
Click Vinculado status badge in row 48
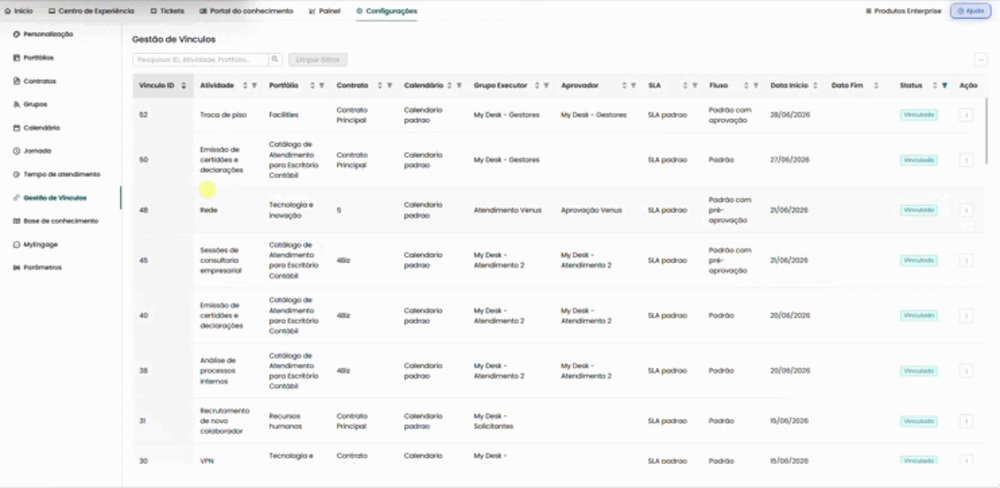point(918,210)
